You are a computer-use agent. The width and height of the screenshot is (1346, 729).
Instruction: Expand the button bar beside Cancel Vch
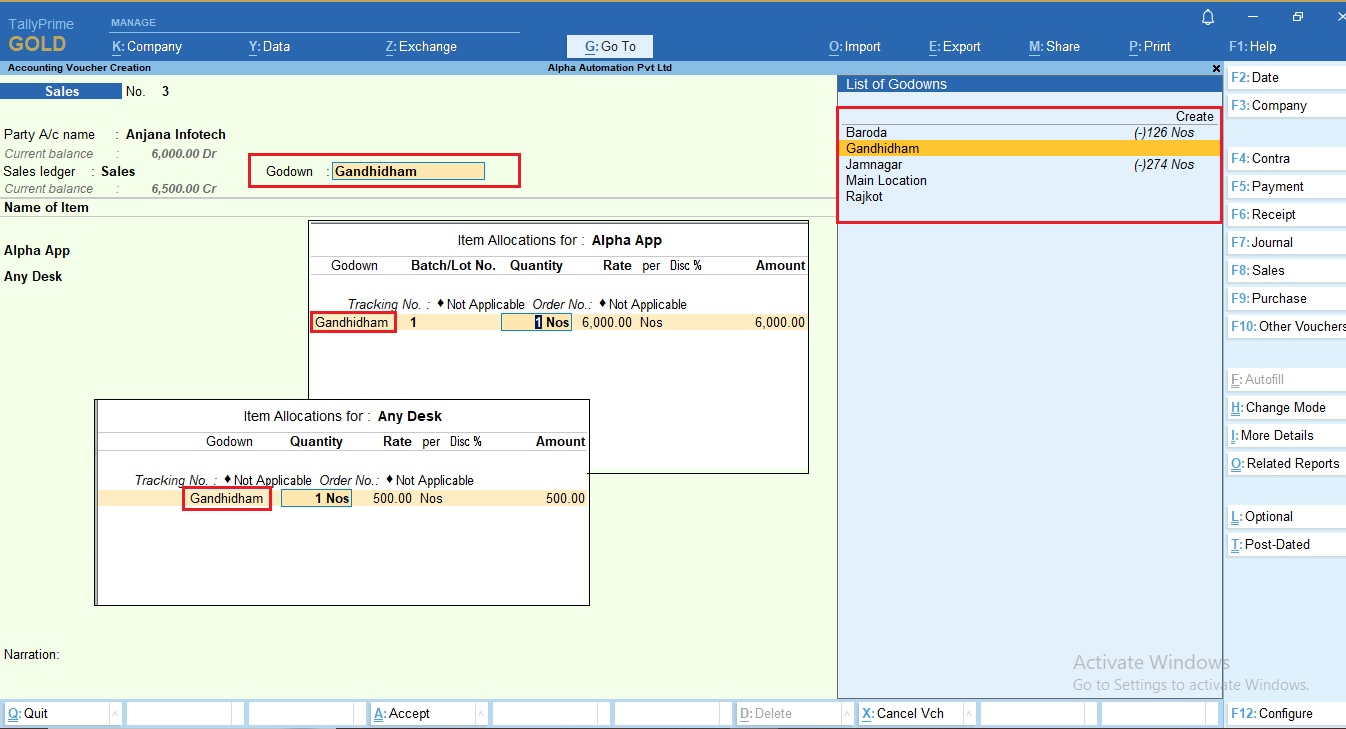coord(969,713)
